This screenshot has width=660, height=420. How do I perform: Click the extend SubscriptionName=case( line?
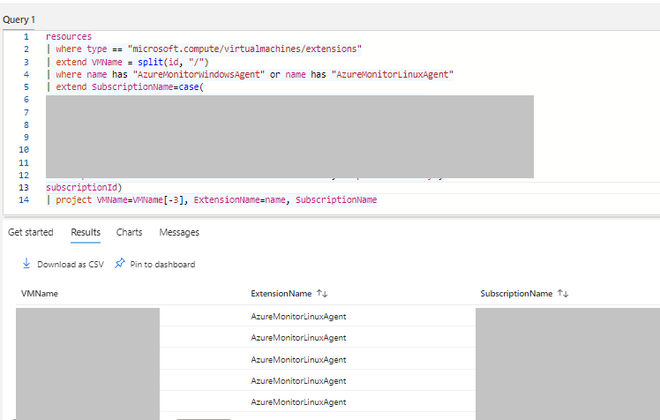click(125, 87)
